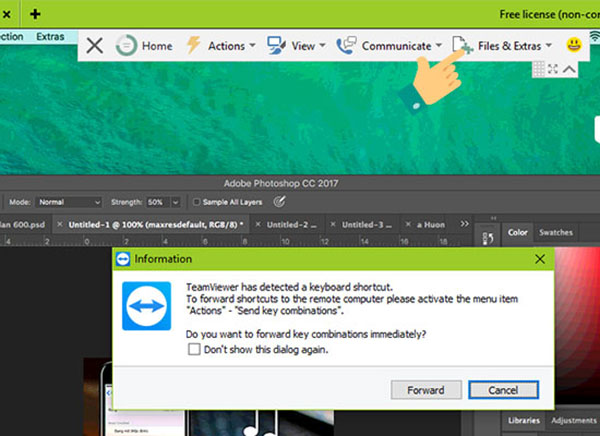The width and height of the screenshot is (600, 436).
Task: Enable Sample All Layers checkbox
Action: tap(196, 202)
